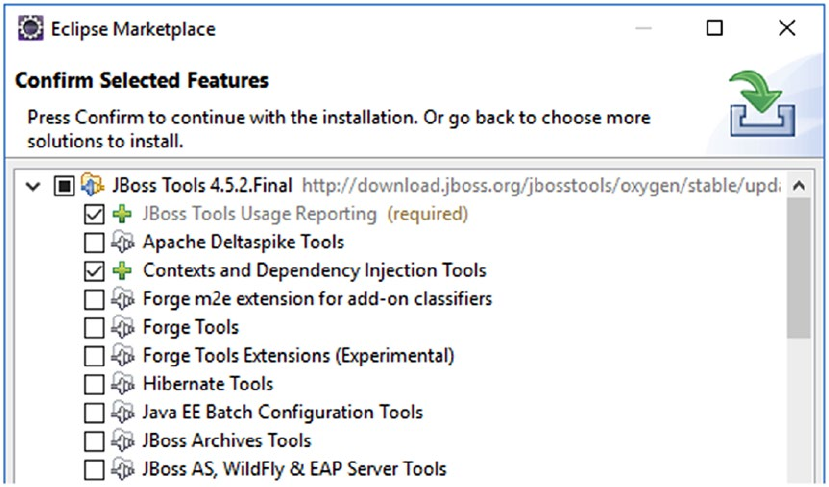Click the vertical scrollbar thumb of feature list
This screenshot has height=487, width=829.
pos(799,269)
